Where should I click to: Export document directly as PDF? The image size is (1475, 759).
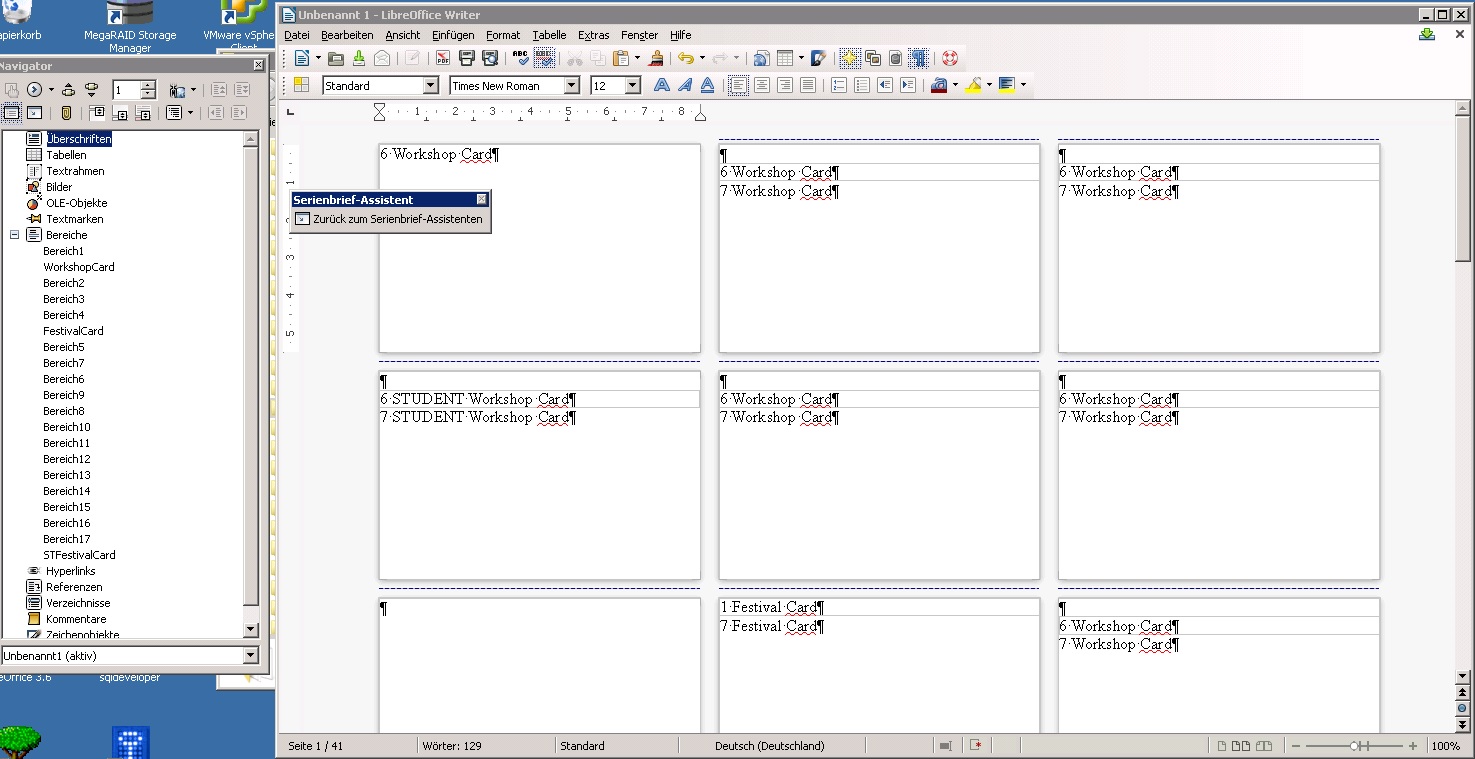coord(443,58)
